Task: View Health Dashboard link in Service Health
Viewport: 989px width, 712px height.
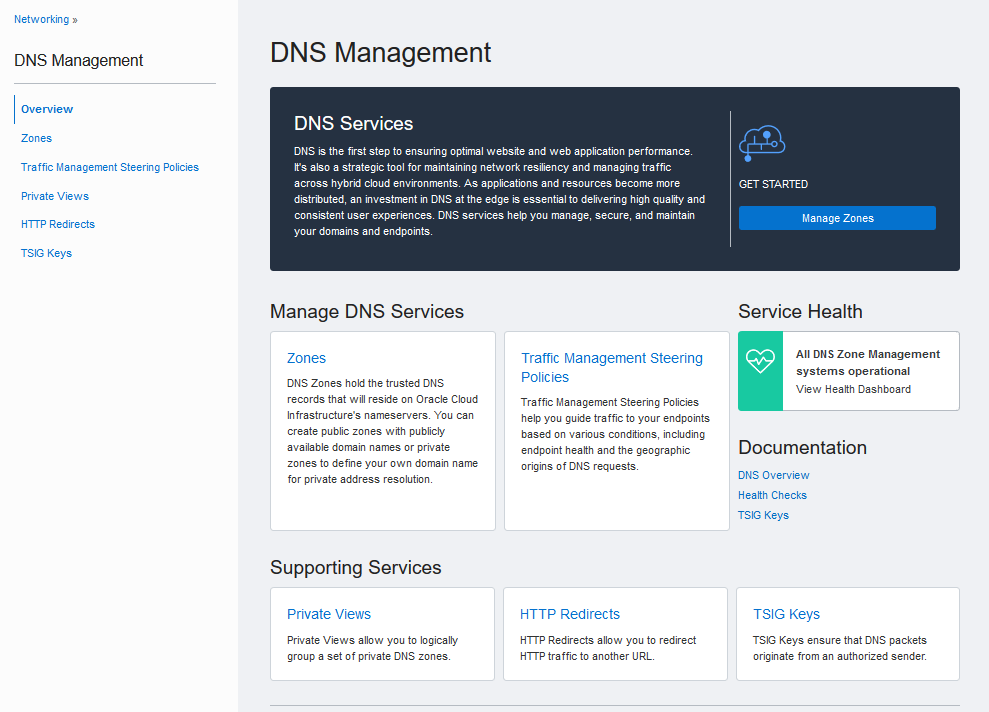Action: pyautogui.click(x=853, y=389)
